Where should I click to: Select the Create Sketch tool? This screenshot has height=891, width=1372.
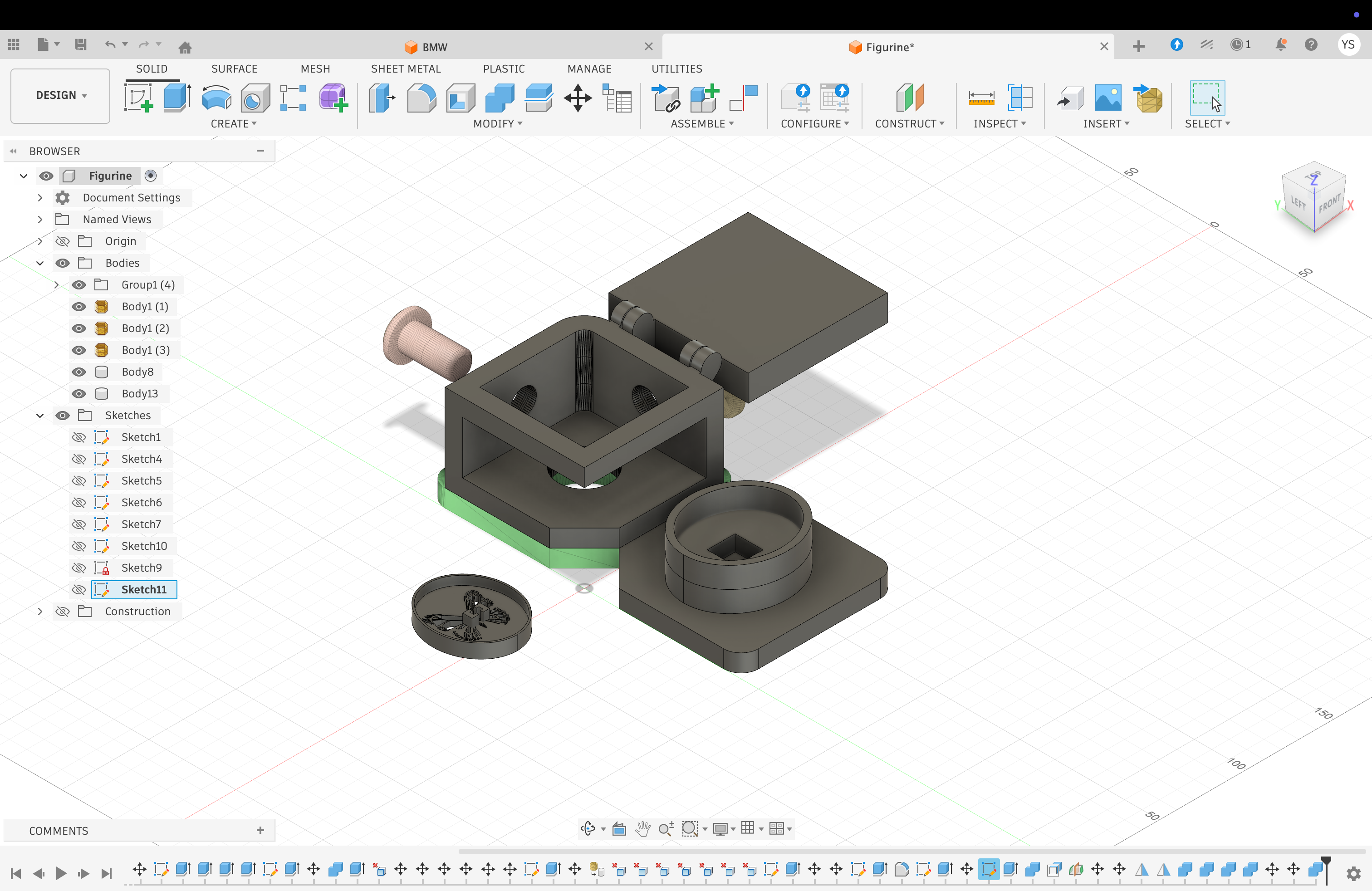point(138,98)
